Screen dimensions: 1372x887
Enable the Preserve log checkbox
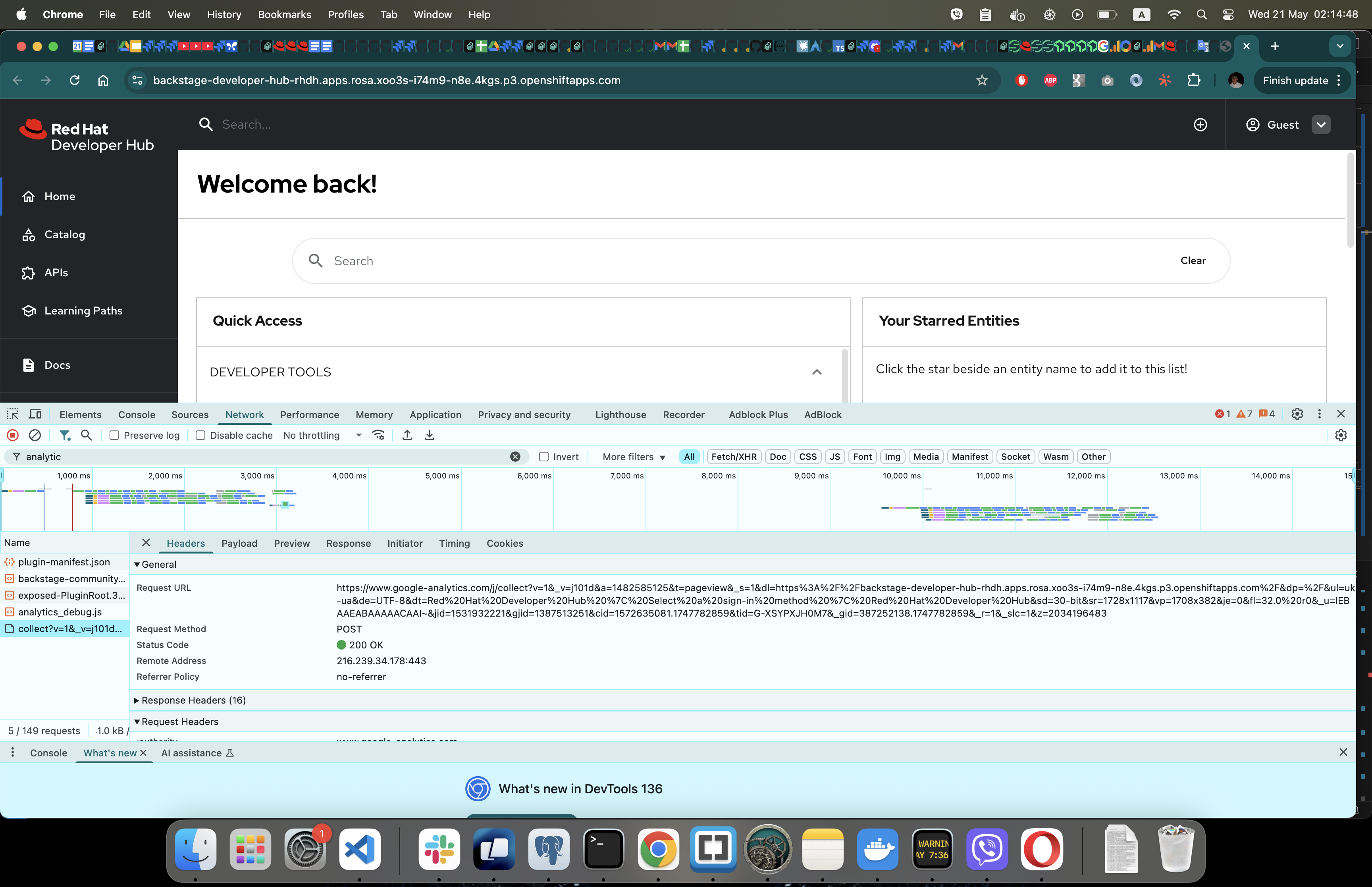[x=115, y=436]
